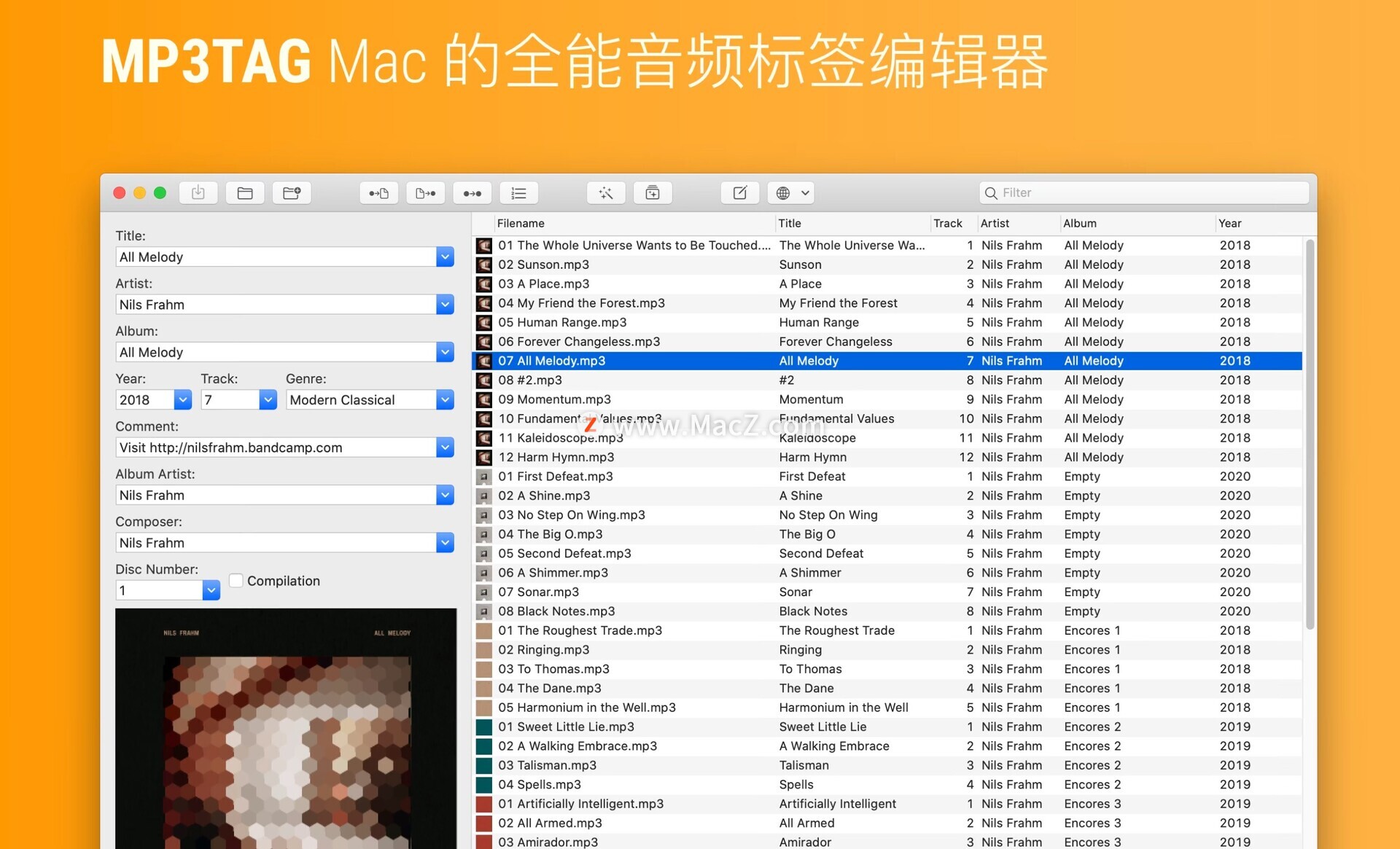Image resolution: width=1400 pixels, height=849 pixels.
Task: Expand the Album Artist dropdown arrow
Action: [x=445, y=495]
